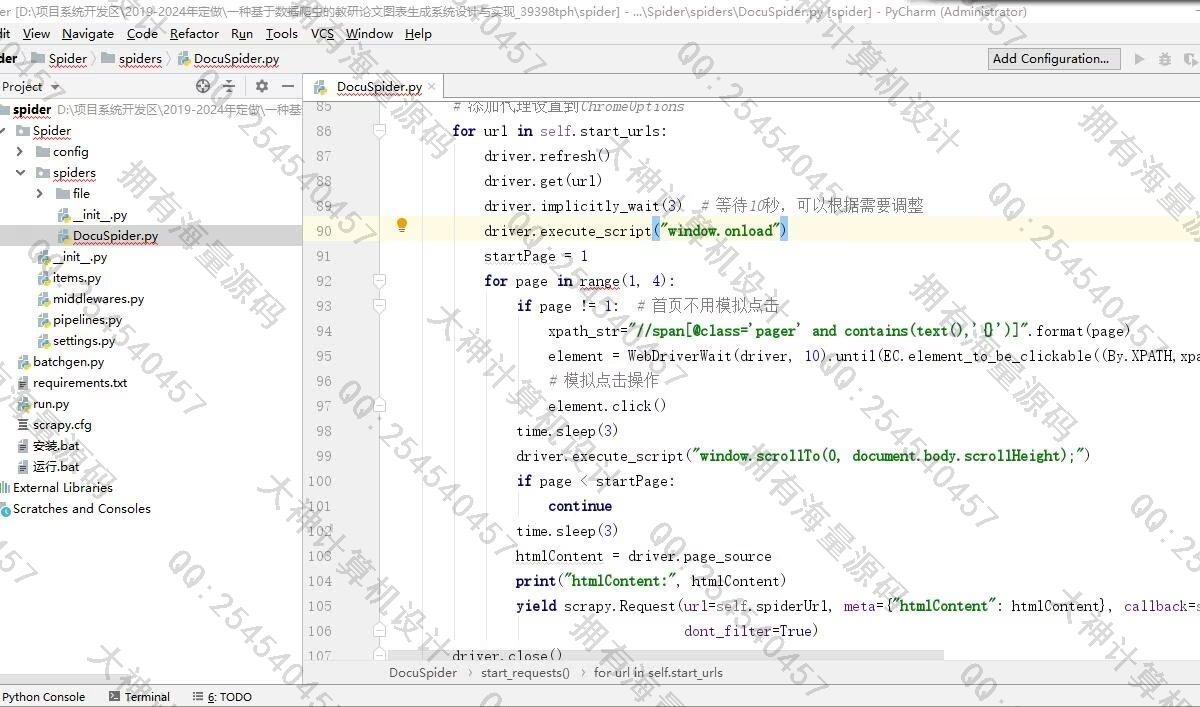
Task: Click the locate-file crosshair icon in Project panel
Action: pyautogui.click(x=203, y=86)
